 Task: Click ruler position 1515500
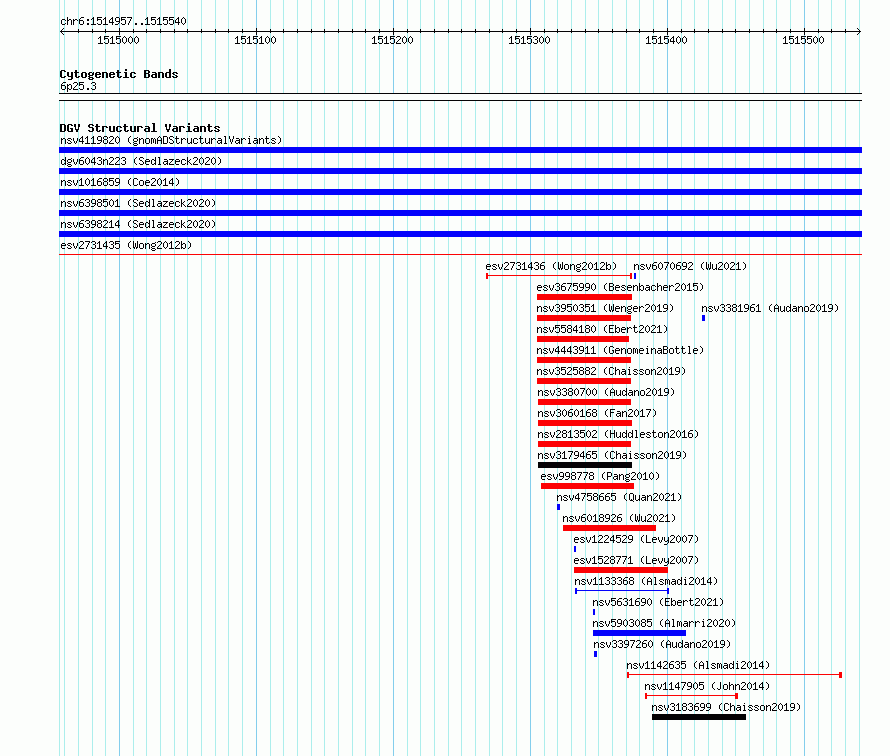pyautogui.click(x=803, y=40)
